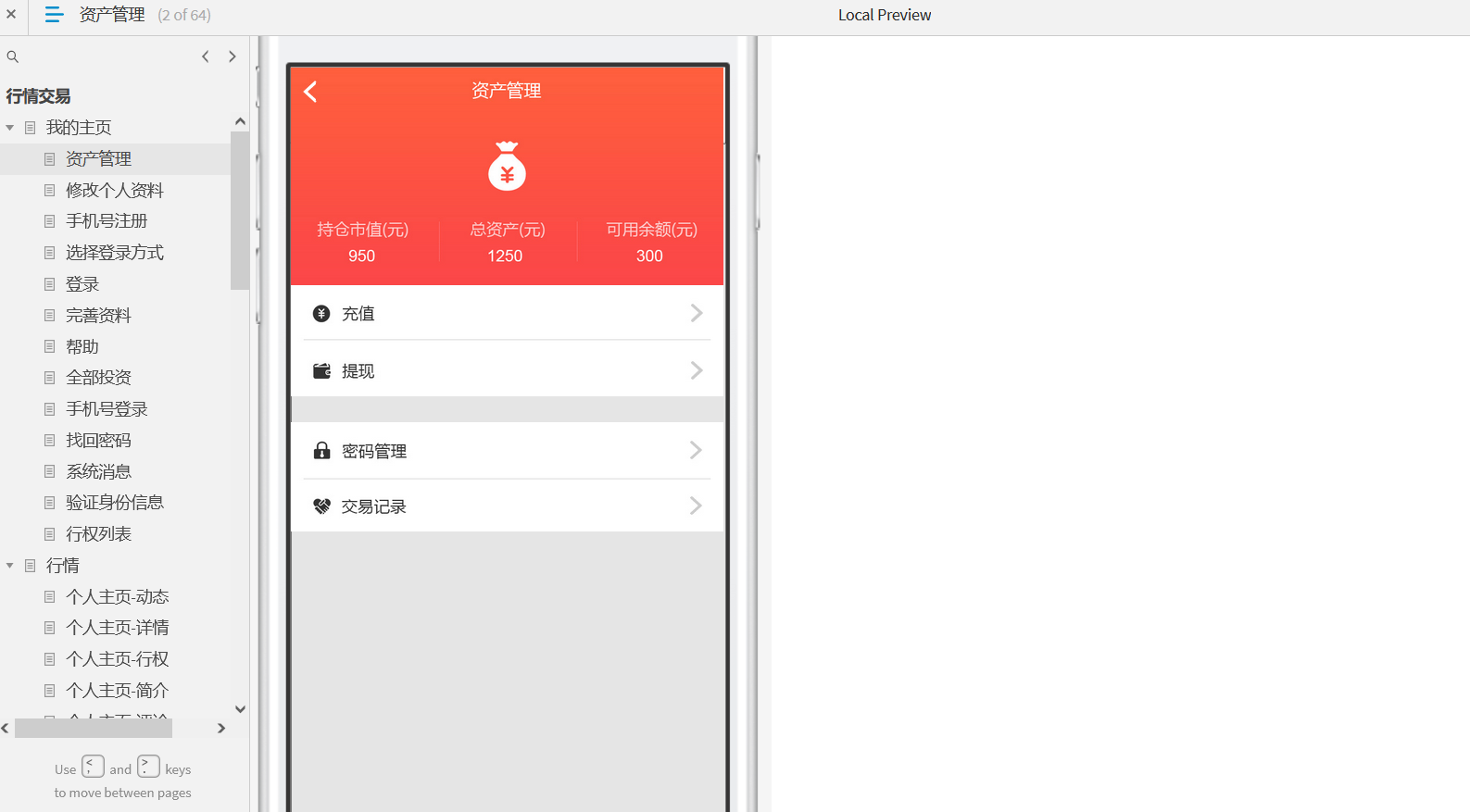The image size is (1470, 812).
Task: Open the 个人主页-简介 page
Action: tap(118, 691)
